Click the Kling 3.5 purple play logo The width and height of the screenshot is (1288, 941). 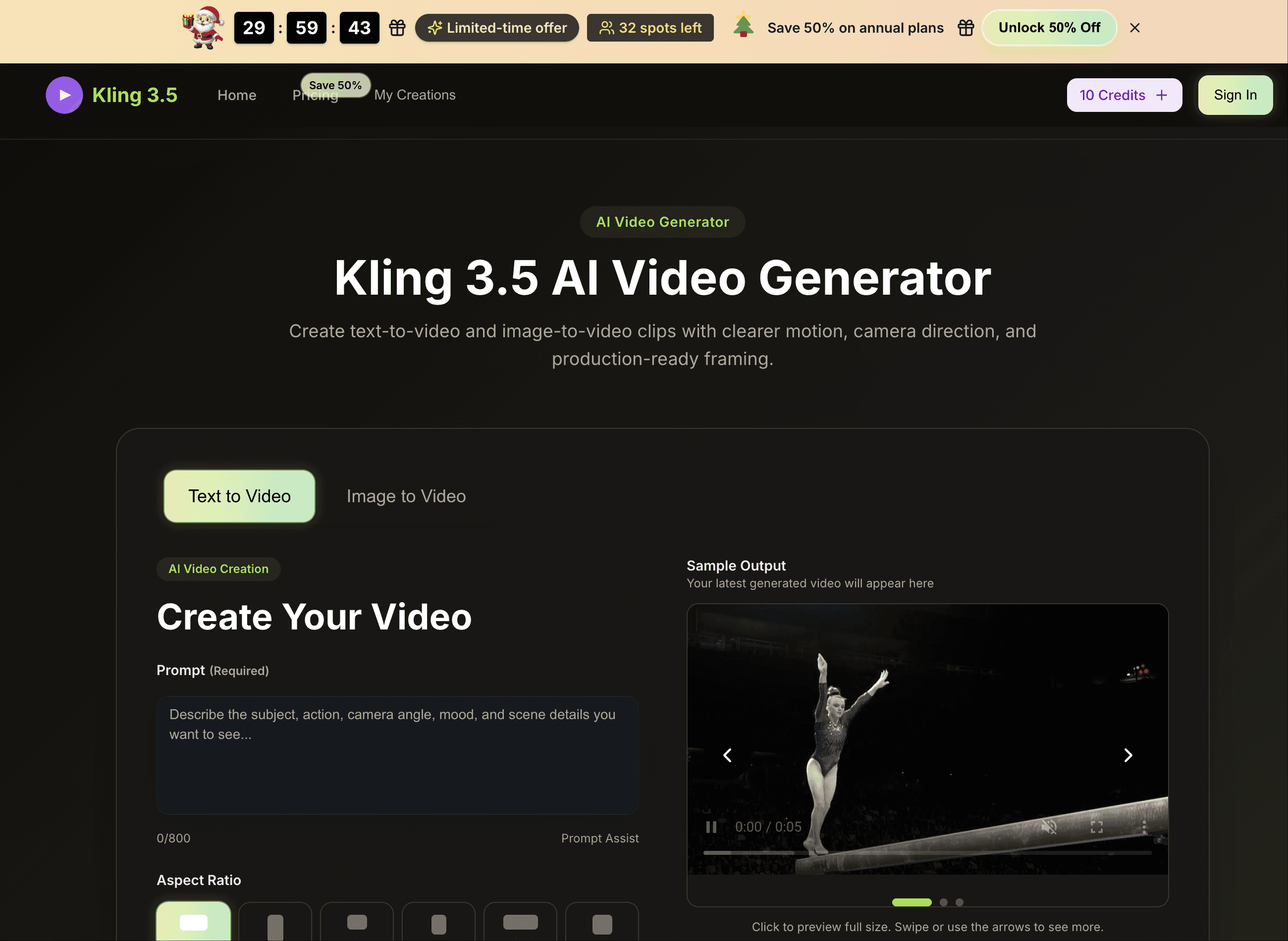pos(64,95)
